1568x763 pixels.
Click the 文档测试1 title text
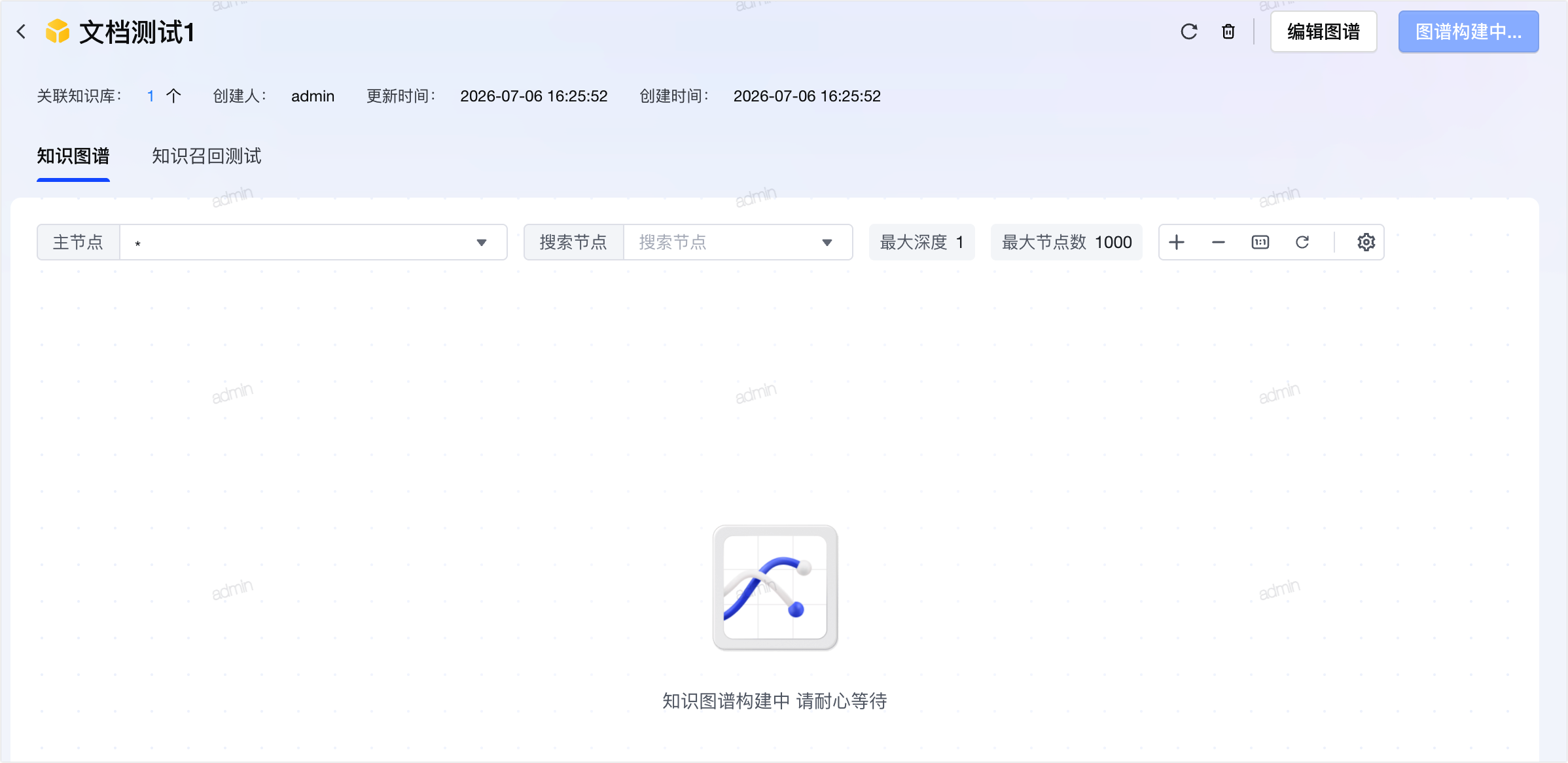[x=137, y=31]
